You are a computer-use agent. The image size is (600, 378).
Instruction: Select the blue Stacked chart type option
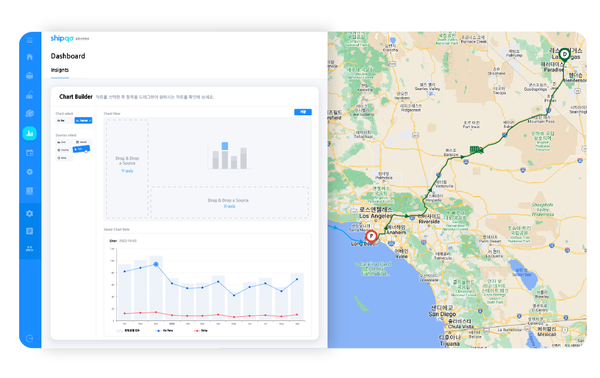point(83,121)
